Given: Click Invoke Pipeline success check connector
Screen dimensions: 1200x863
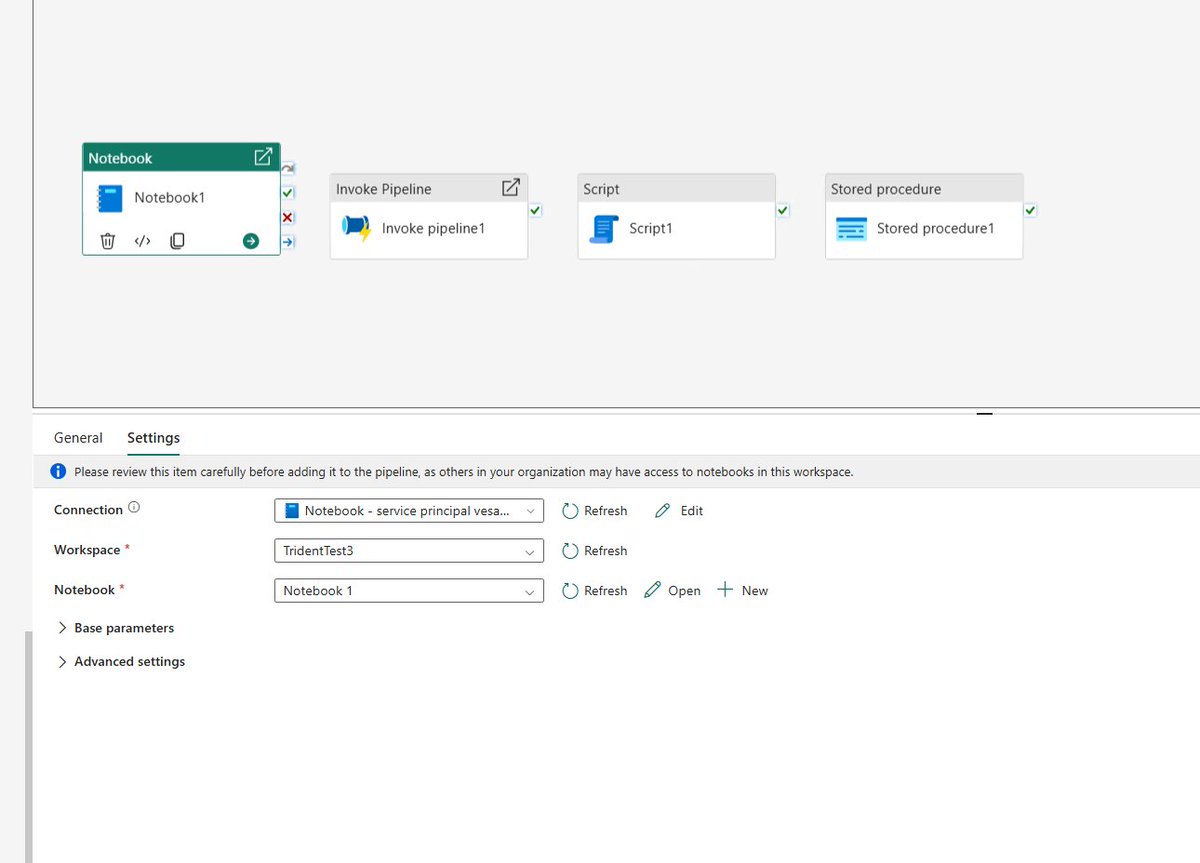Looking at the screenshot, I should coord(535,210).
